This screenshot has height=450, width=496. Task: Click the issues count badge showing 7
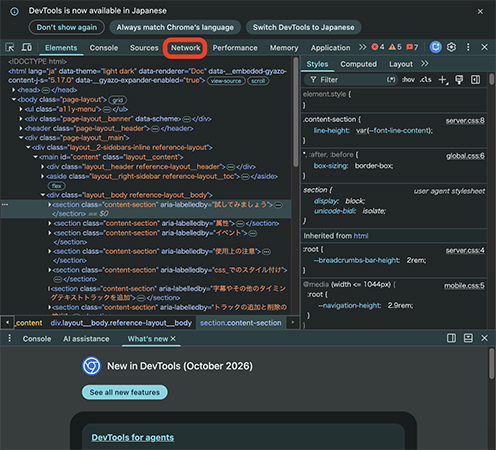412,47
